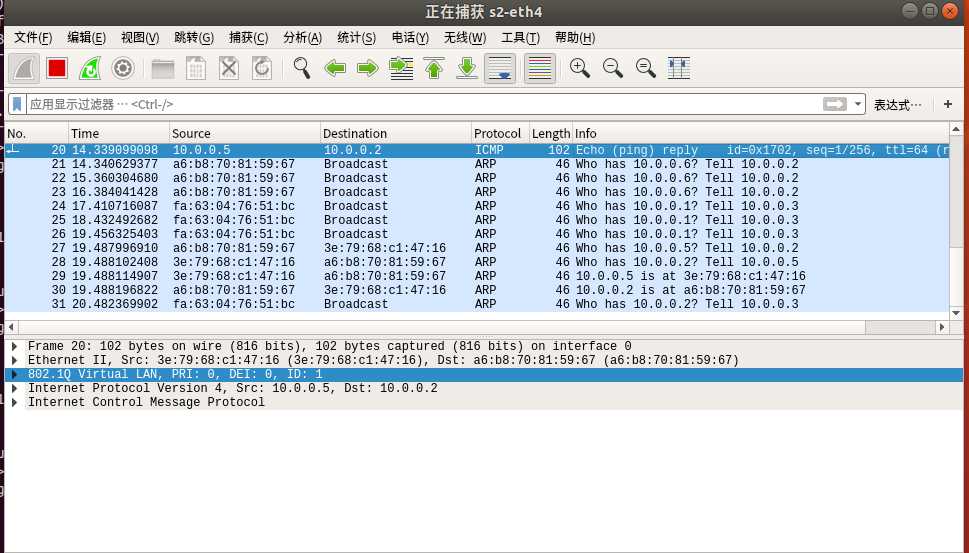Image resolution: width=969 pixels, height=553 pixels.
Task: Expand Internet Control Message Protocol row
Action: point(15,402)
